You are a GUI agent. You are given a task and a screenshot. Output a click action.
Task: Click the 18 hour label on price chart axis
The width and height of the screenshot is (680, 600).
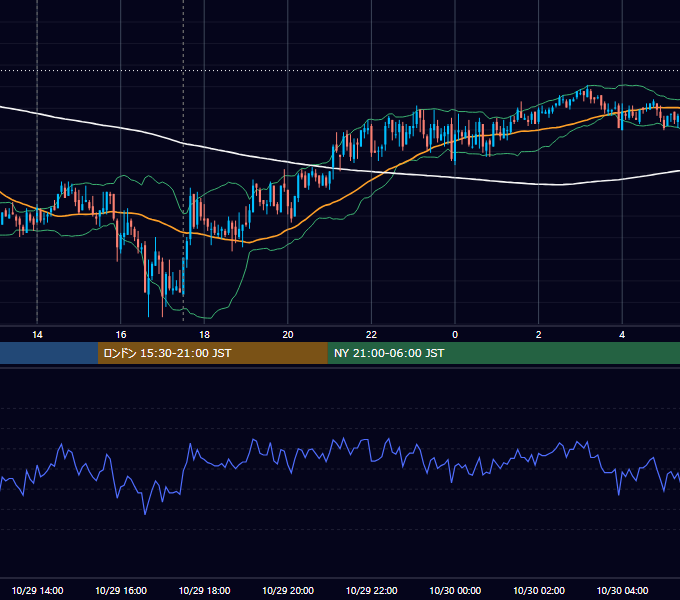pos(204,335)
